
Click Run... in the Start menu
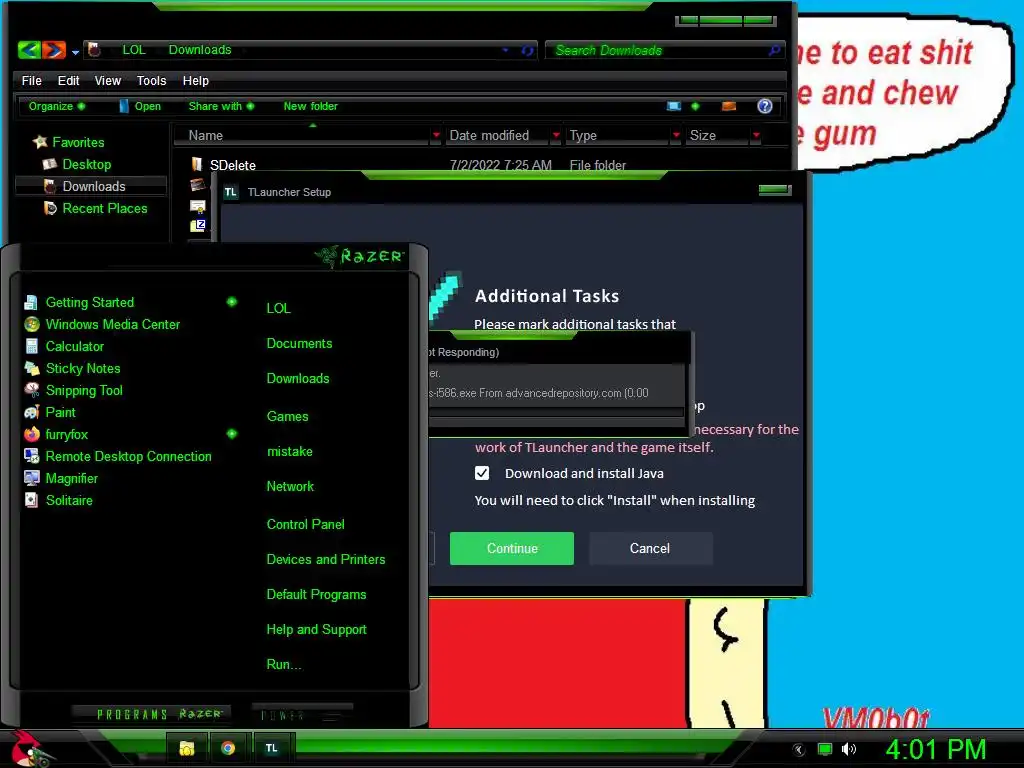tap(284, 664)
